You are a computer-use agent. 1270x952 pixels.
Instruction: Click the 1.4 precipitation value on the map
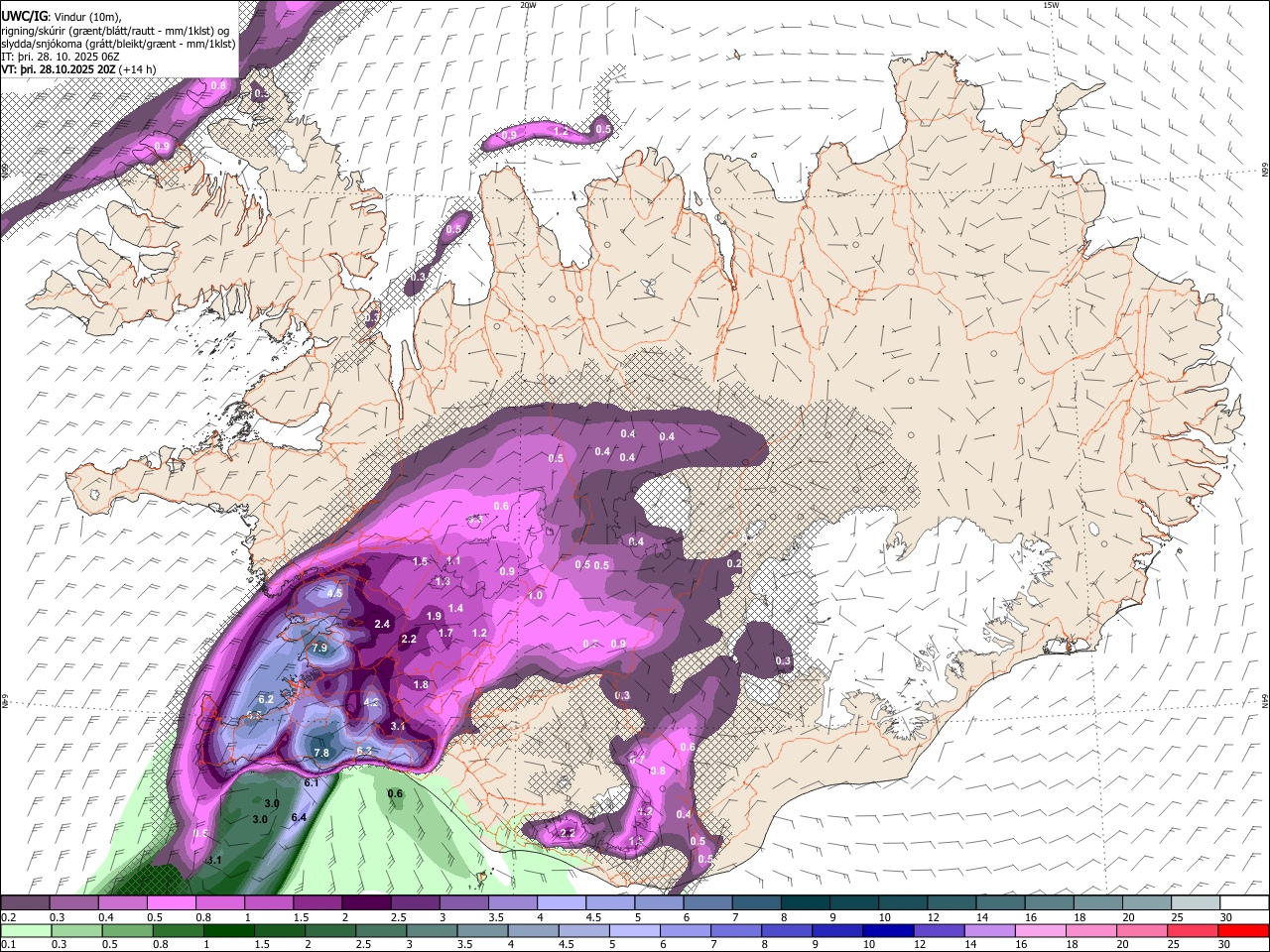(455, 608)
